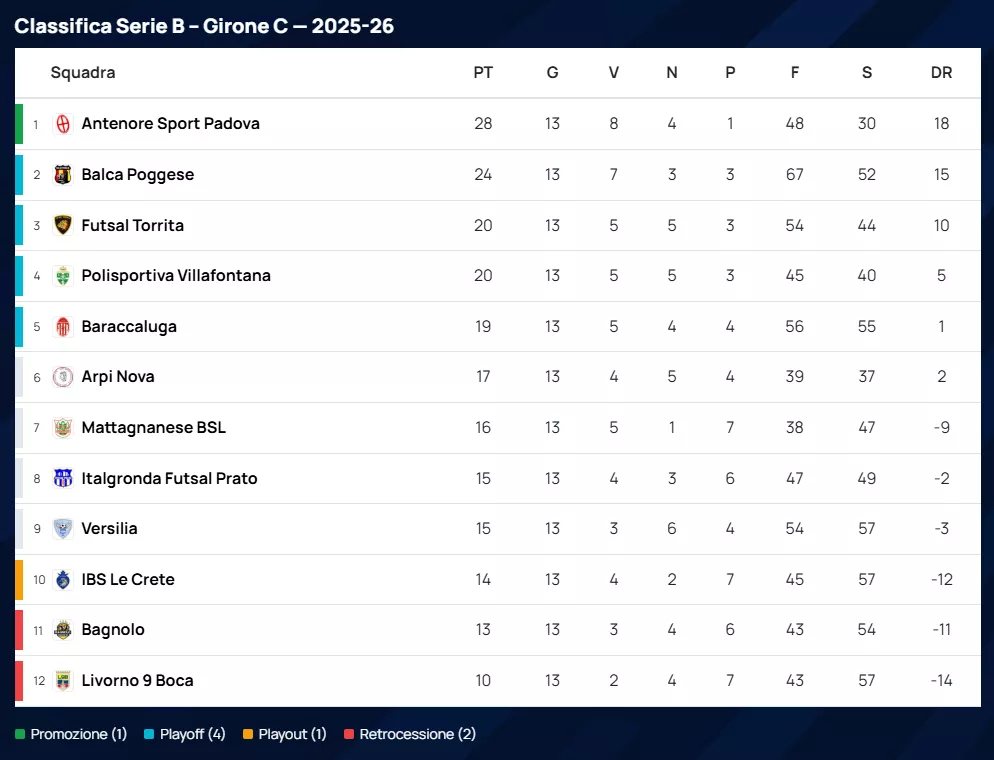Click the orange Playout legend swatch
Viewport: 994px width, 760px height.
pyautogui.click(x=247, y=735)
